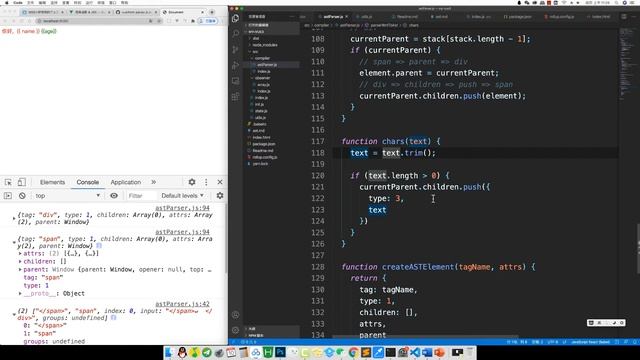Switch to the Application tab

tap(126, 182)
